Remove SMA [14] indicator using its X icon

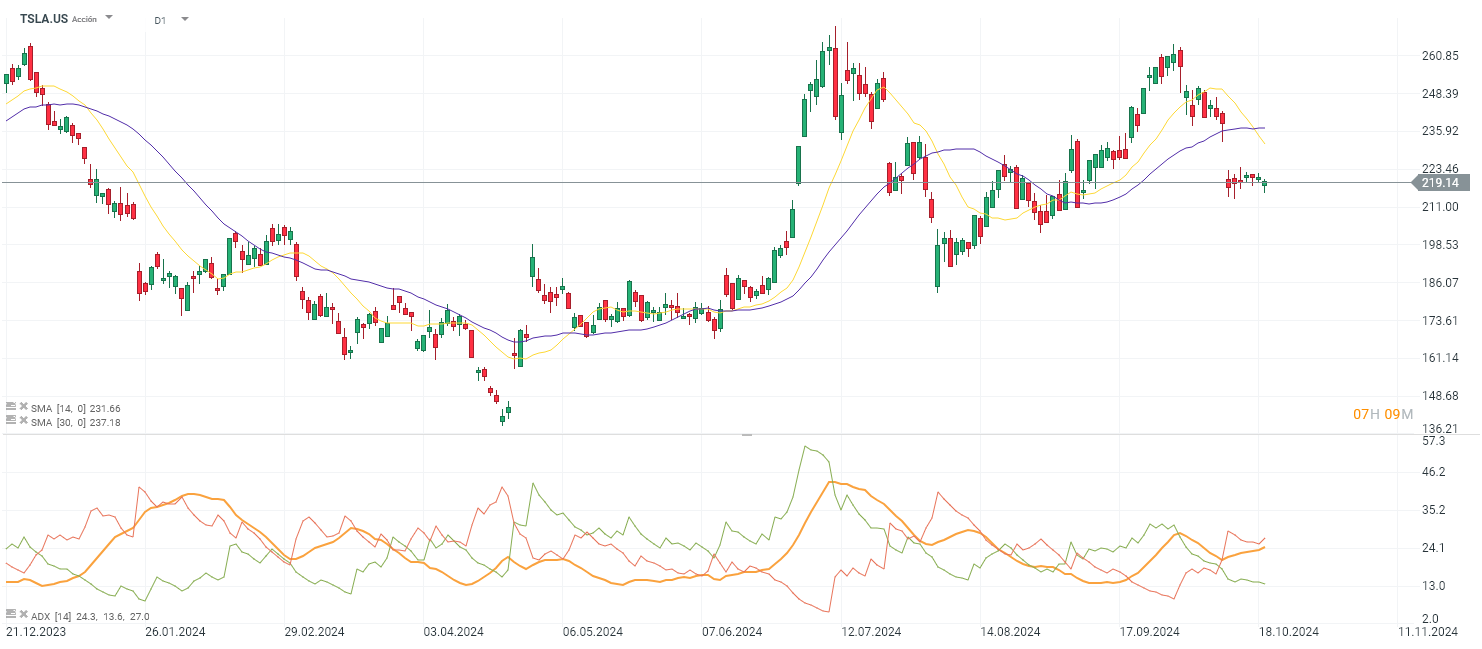pyautogui.click(x=23, y=408)
